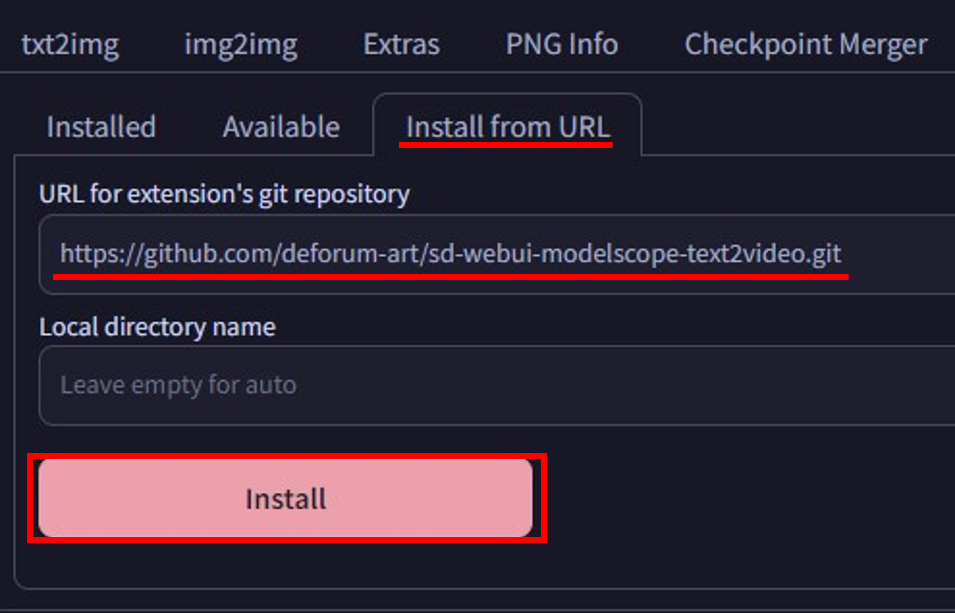
Task: Focus the extension git repository URL field
Action: [900, 255]
